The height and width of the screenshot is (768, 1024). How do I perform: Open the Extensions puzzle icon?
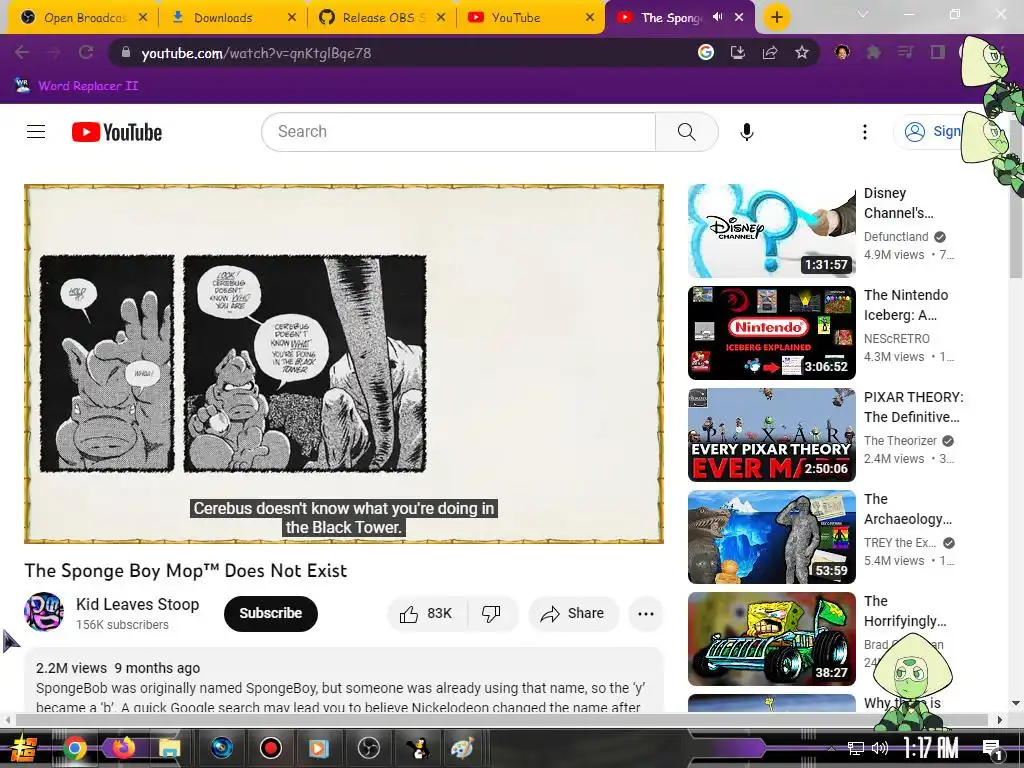click(x=874, y=52)
